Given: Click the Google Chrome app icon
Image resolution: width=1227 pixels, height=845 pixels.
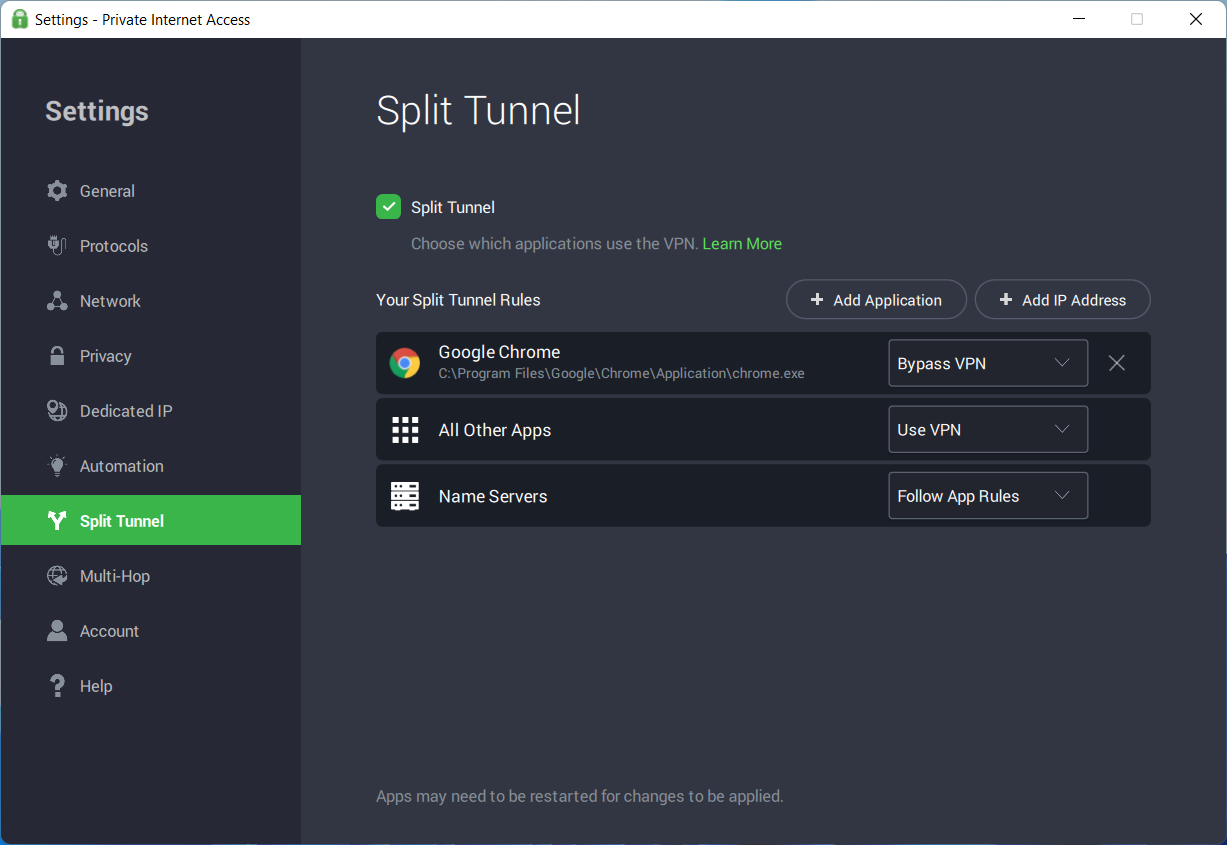Looking at the screenshot, I should [405, 363].
